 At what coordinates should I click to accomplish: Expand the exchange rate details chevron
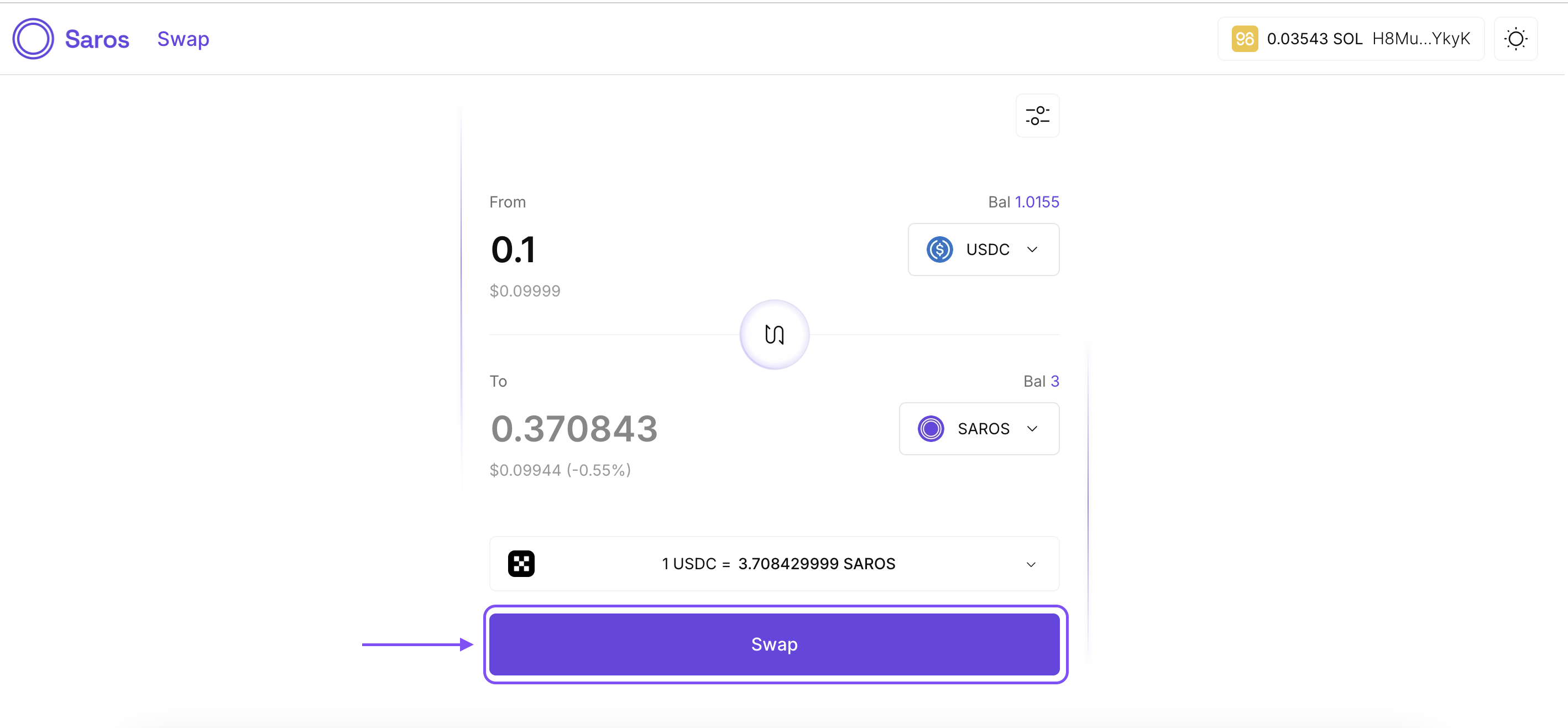(1031, 564)
